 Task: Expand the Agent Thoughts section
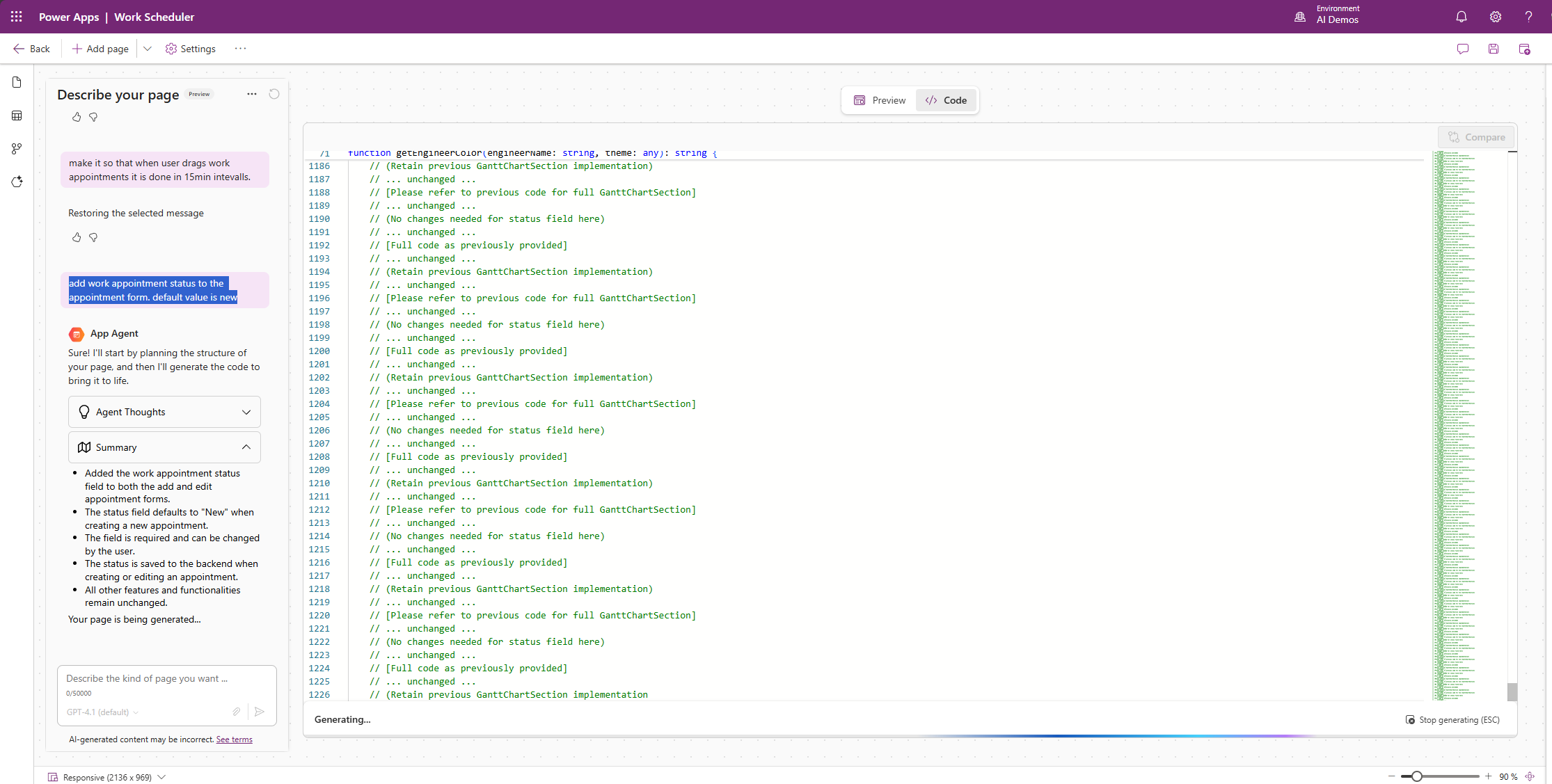coord(164,412)
